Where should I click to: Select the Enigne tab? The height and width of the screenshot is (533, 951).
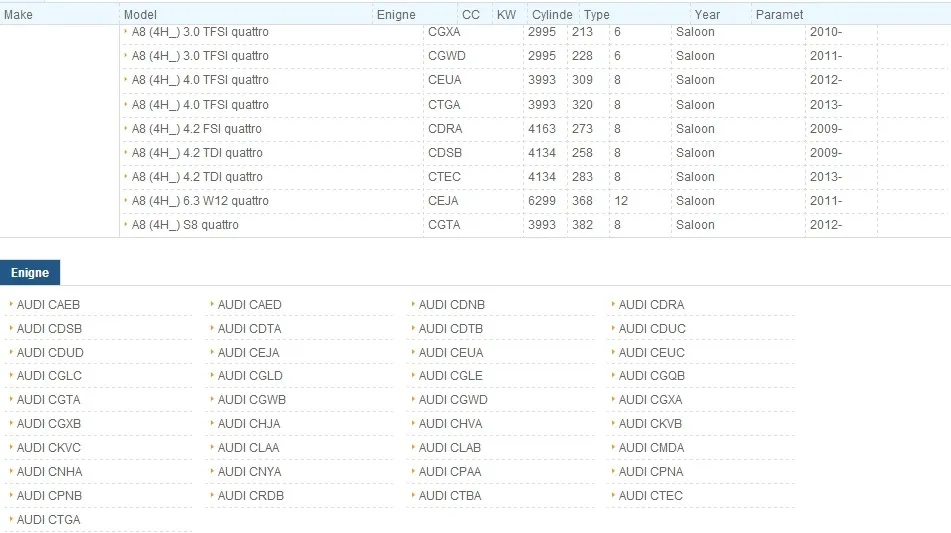click(x=30, y=273)
